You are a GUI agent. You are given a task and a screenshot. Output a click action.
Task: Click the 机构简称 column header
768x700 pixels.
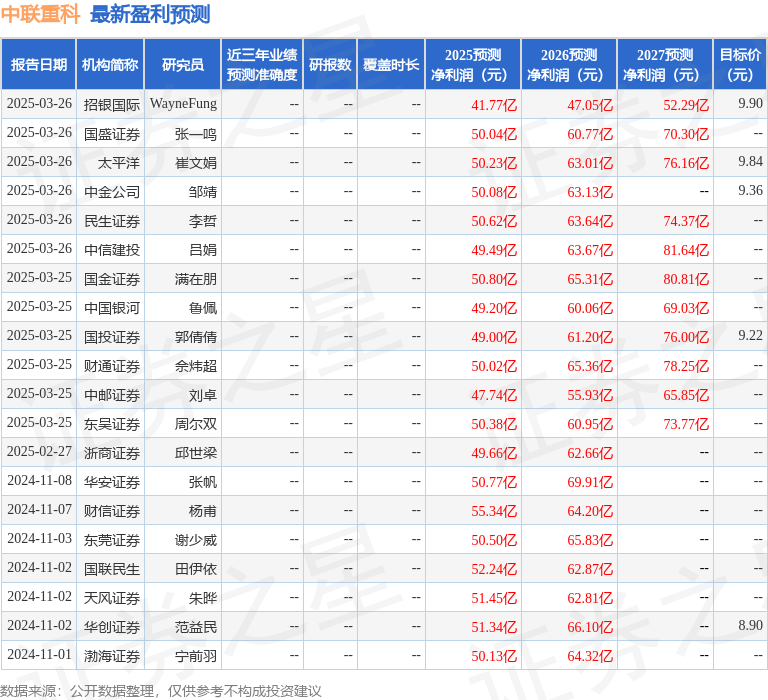pyautogui.click(x=110, y=65)
